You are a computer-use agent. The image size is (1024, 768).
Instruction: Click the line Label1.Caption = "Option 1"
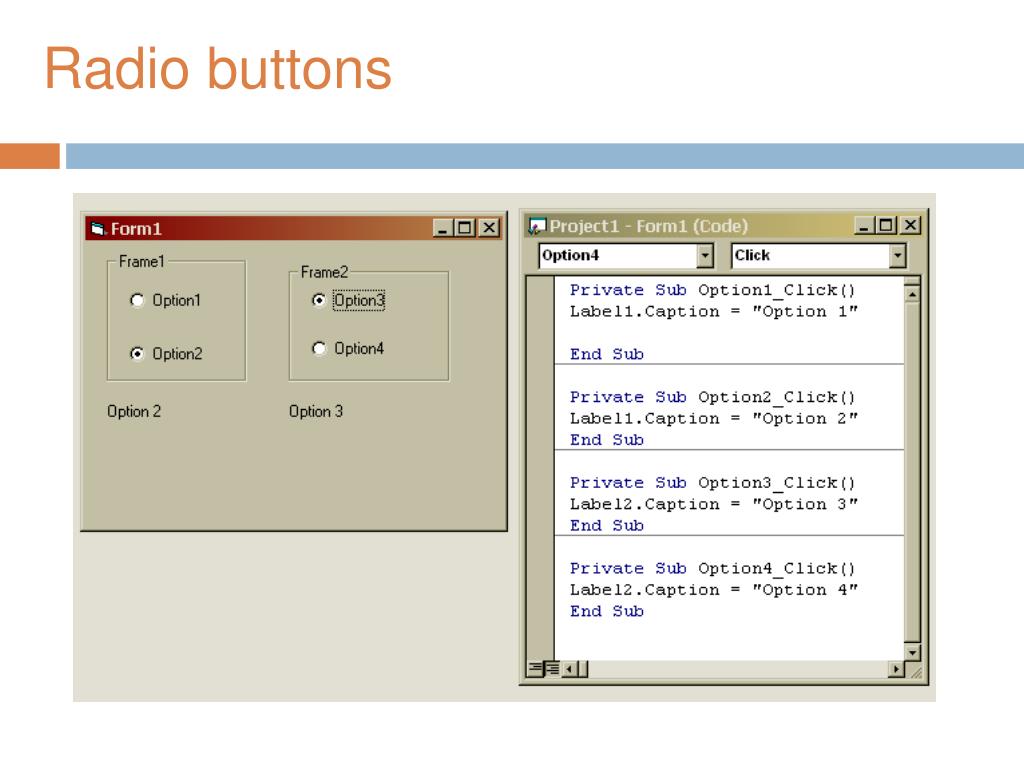click(x=713, y=312)
